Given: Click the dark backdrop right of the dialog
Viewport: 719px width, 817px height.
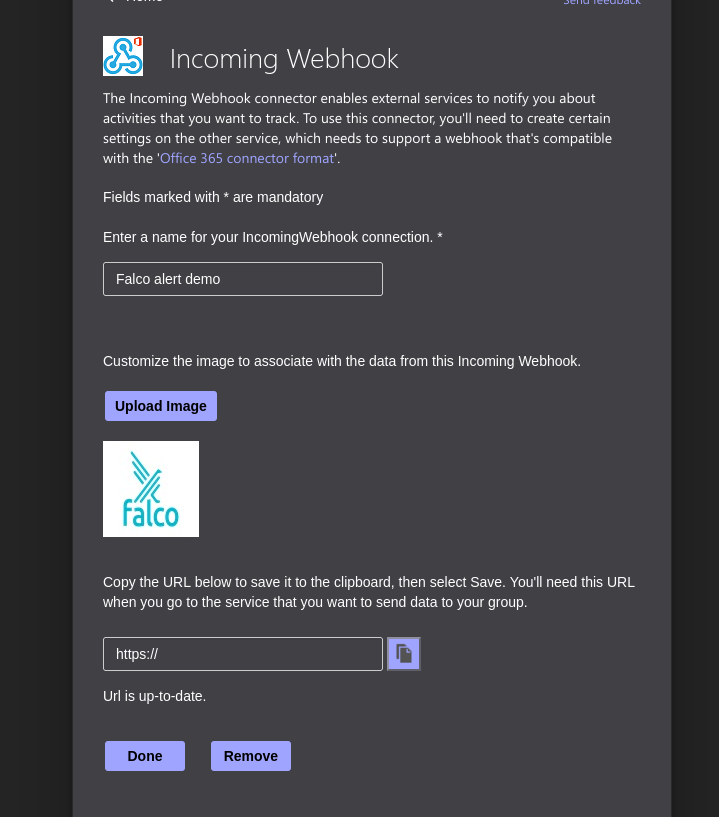Looking at the screenshot, I should (x=695, y=400).
